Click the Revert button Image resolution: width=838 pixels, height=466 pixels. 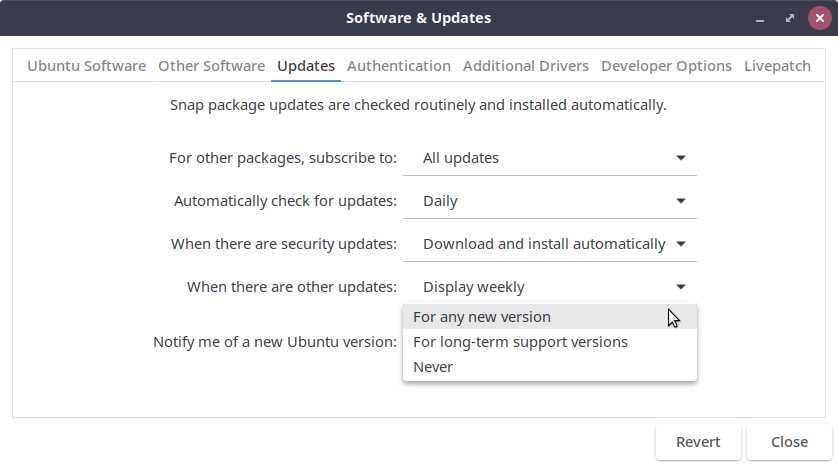tap(698, 442)
